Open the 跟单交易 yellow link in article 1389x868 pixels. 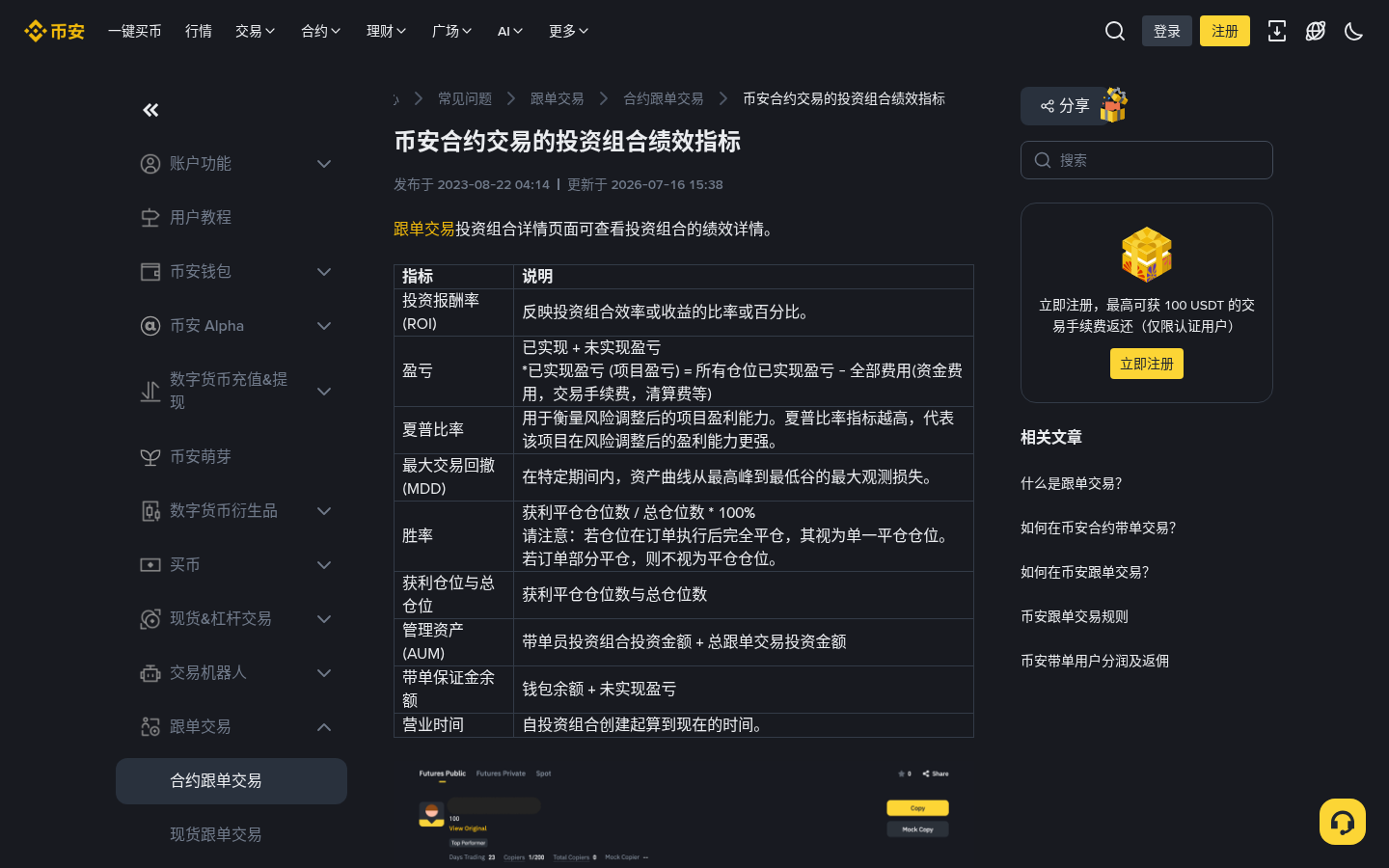click(x=424, y=229)
